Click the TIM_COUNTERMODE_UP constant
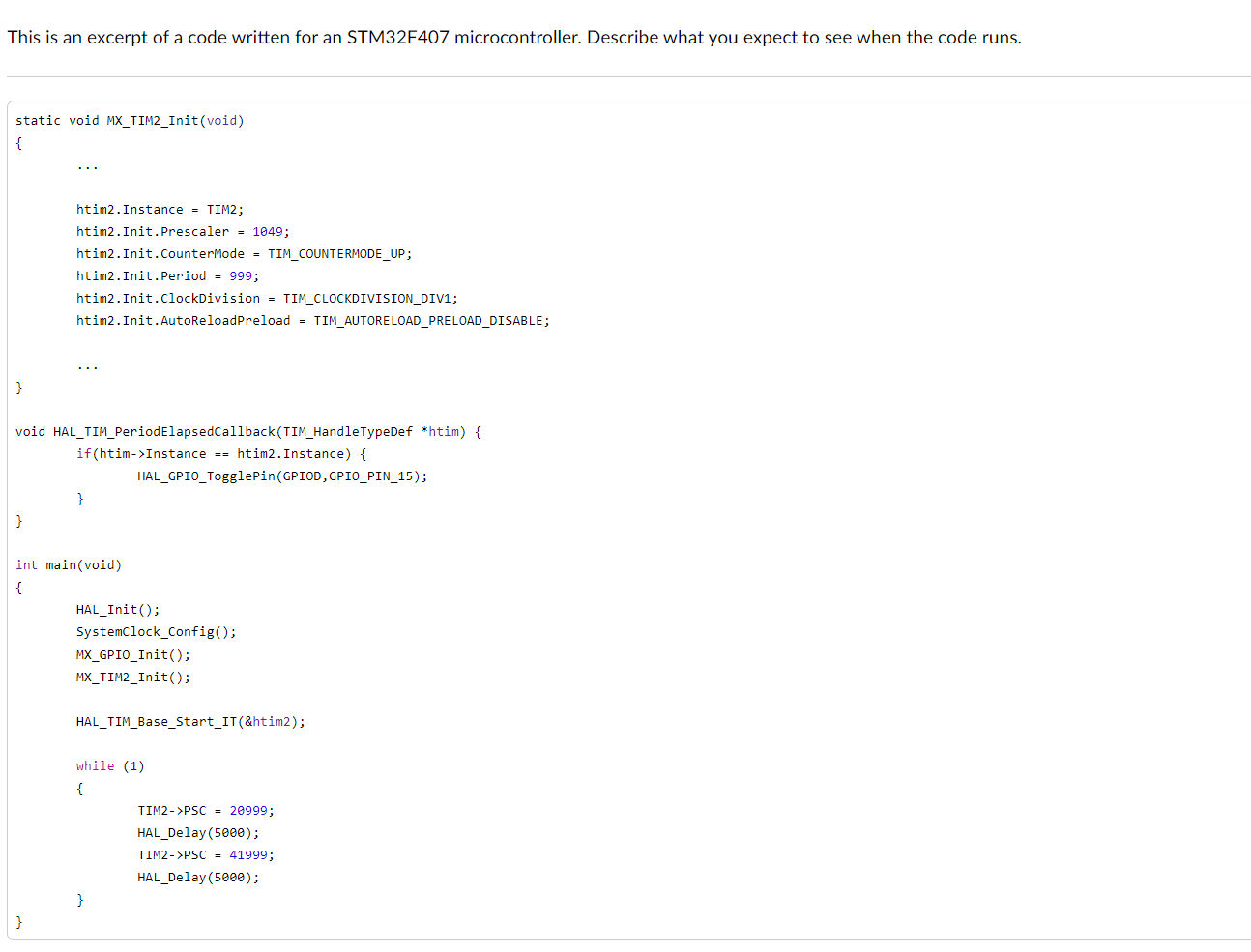The height and width of the screenshot is (952, 1251). tap(338, 253)
